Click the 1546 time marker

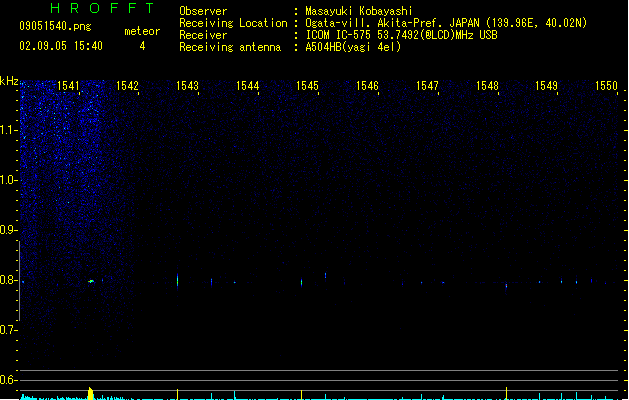[367, 86]
